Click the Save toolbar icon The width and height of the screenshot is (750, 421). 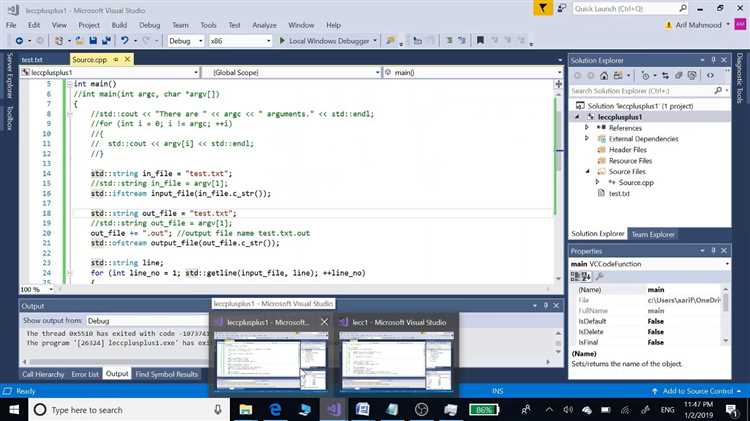pyautogui.click(x=93, y=41)
